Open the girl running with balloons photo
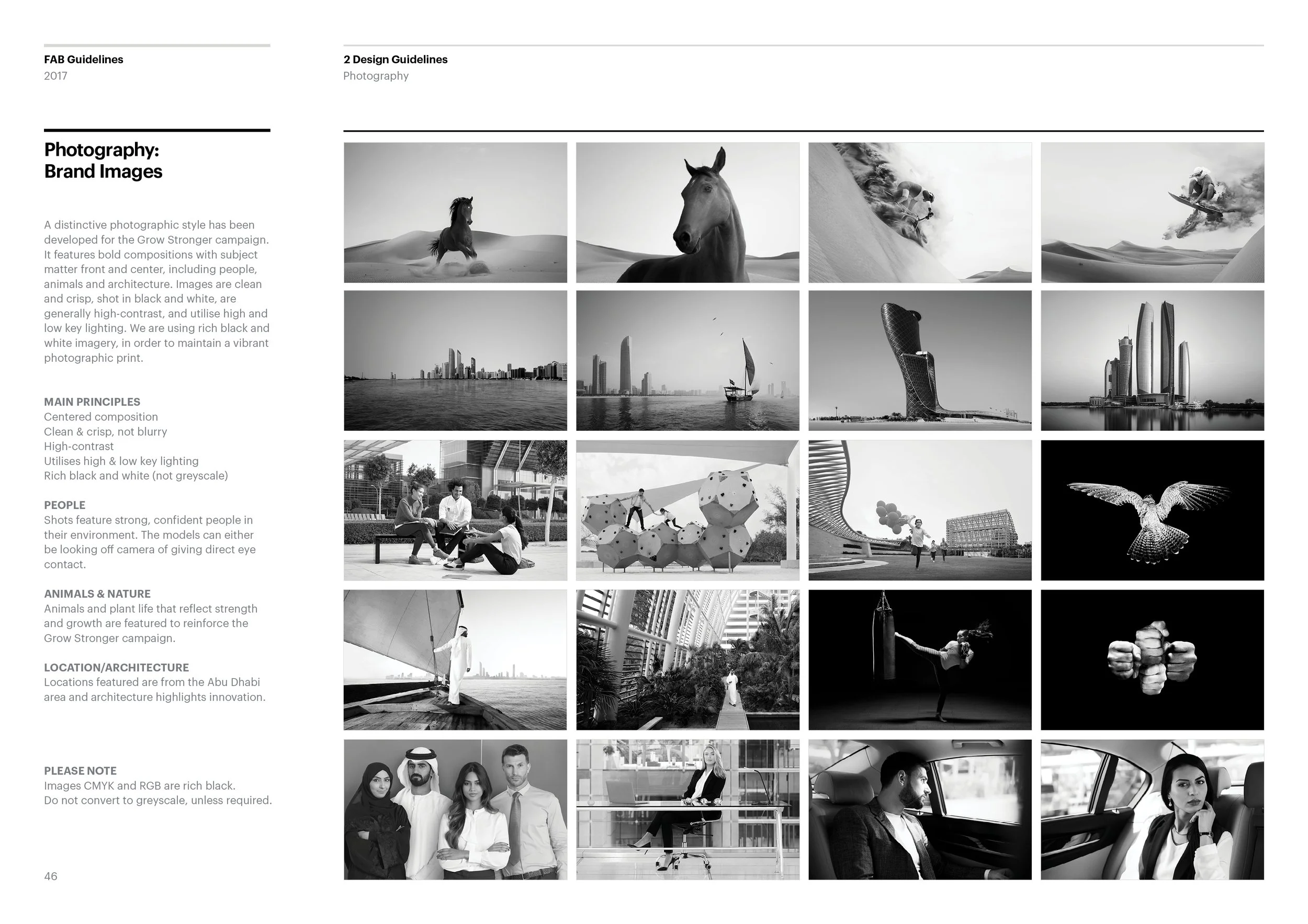 919,510
